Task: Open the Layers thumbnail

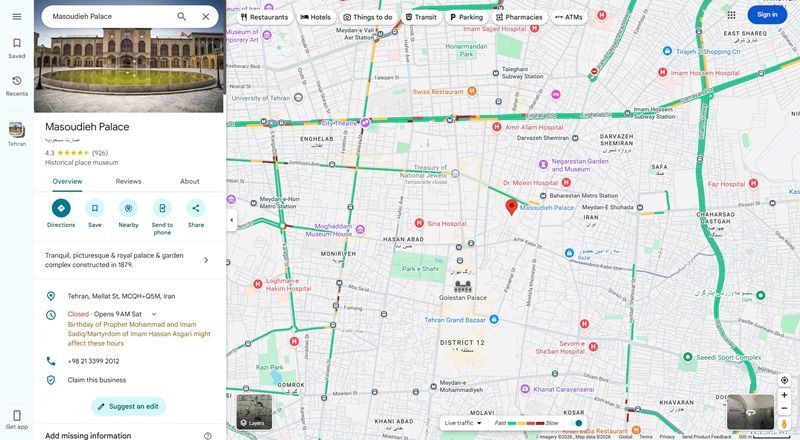Action: click(254, 411)
